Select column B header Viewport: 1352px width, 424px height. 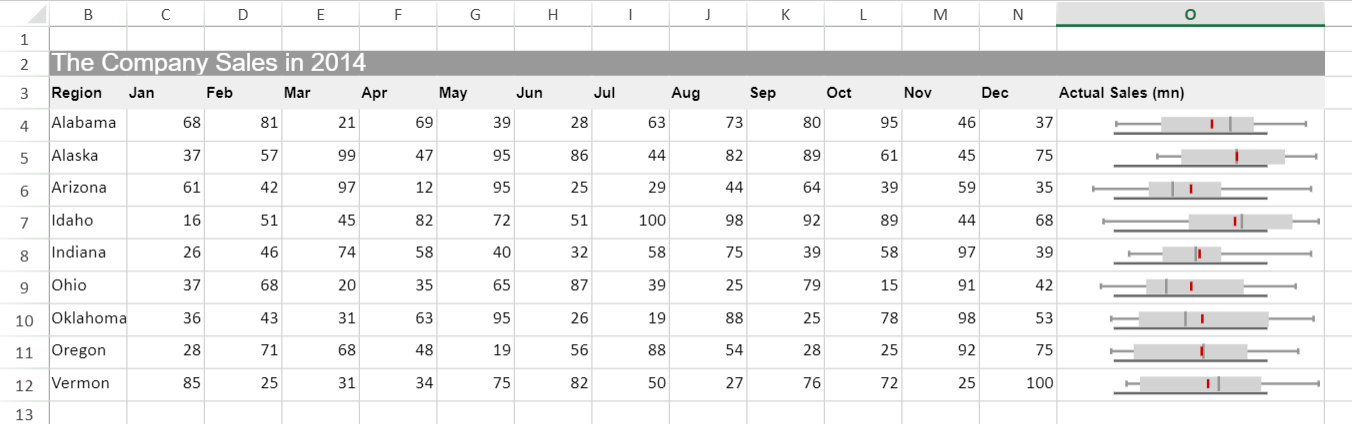(x=88, y=14)
